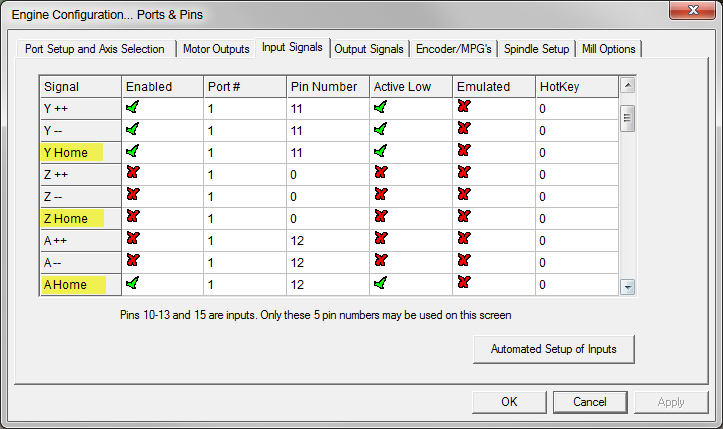723x429 pixels.
Task: Select the Y ++ signal row label
Action: [81, 109]
